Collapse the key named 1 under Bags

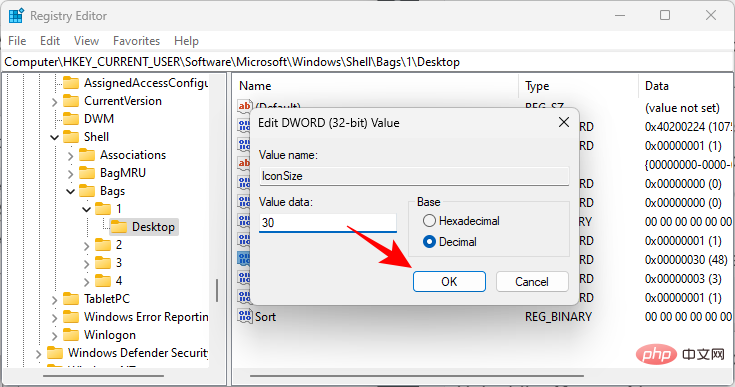[86, 209]
